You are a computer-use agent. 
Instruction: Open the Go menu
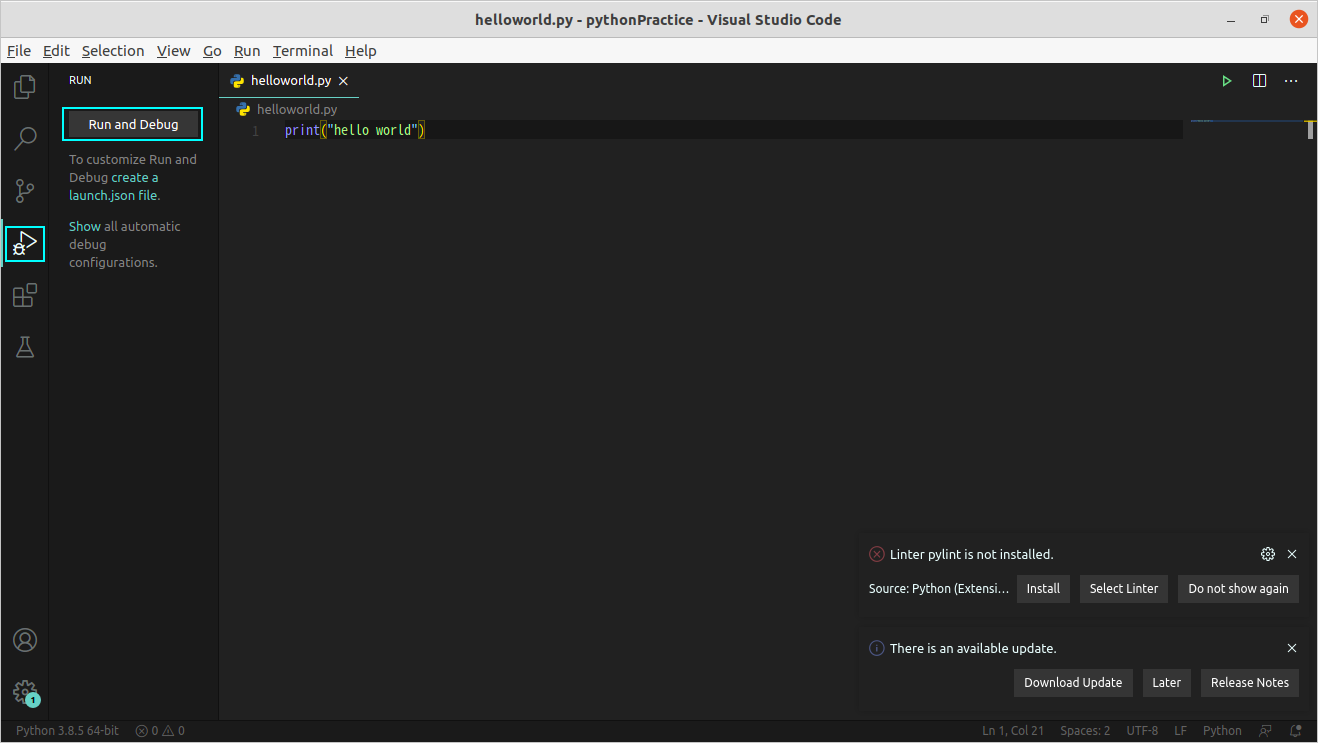pos(212,51)
